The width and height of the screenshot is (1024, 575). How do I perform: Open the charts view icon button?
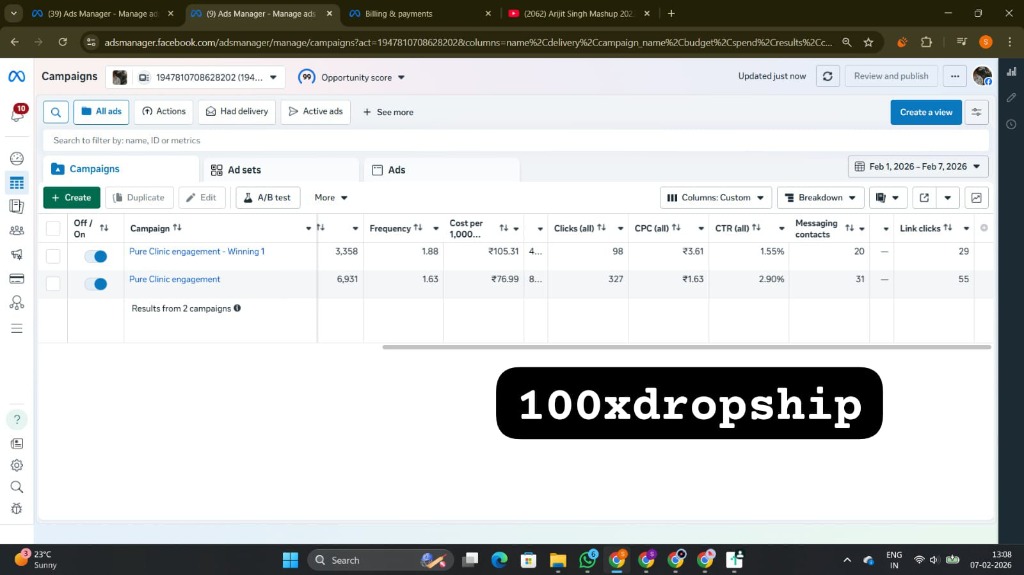coord(976,198)
